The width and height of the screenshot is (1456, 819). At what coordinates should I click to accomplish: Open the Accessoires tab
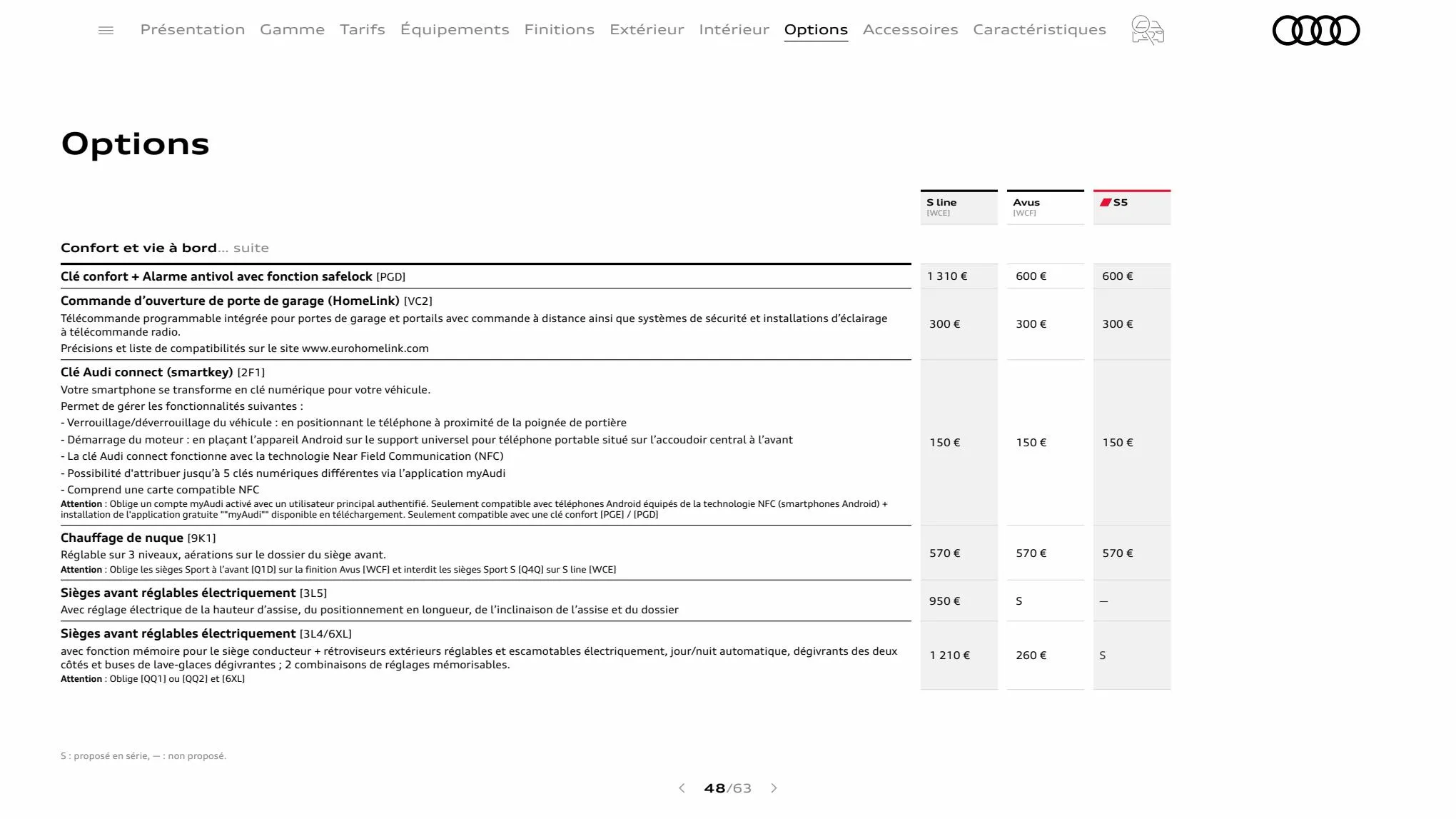pos(910,29)
